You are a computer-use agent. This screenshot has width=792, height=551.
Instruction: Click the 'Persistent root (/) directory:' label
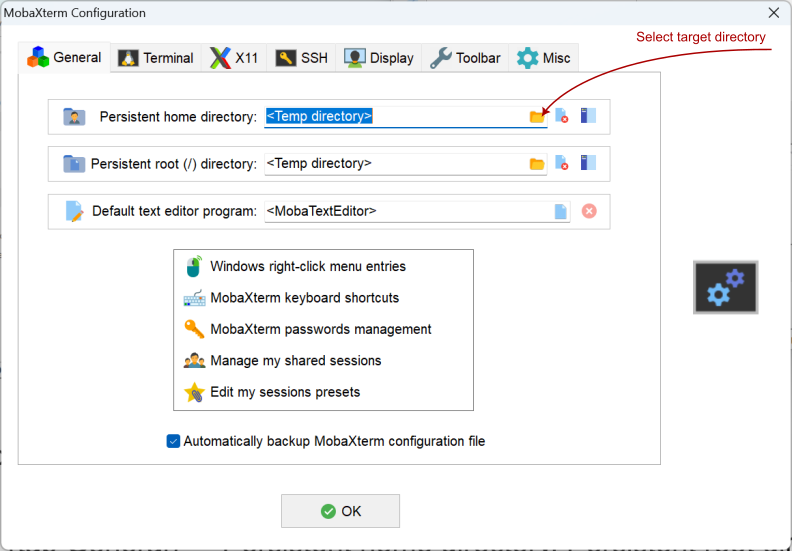click(x=174, y=164)
